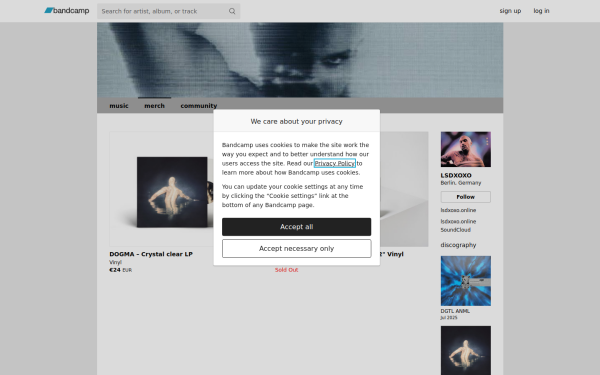
Task: Click the €24 EUR price text
Action: pos(121,270)
